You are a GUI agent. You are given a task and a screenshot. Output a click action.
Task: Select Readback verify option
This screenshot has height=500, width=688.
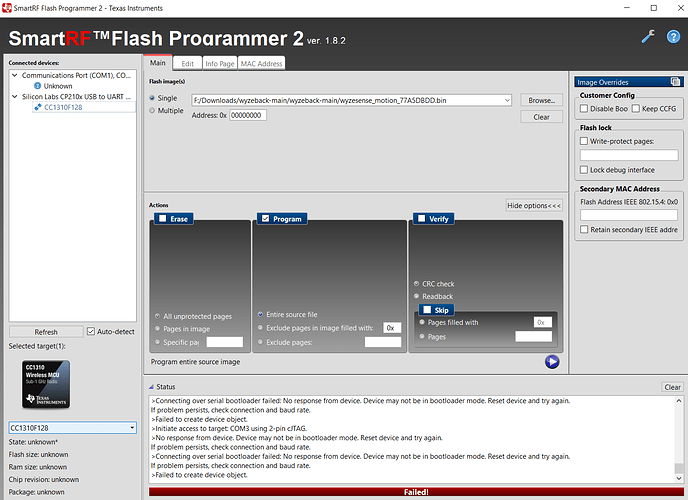[x=416, y=296]
